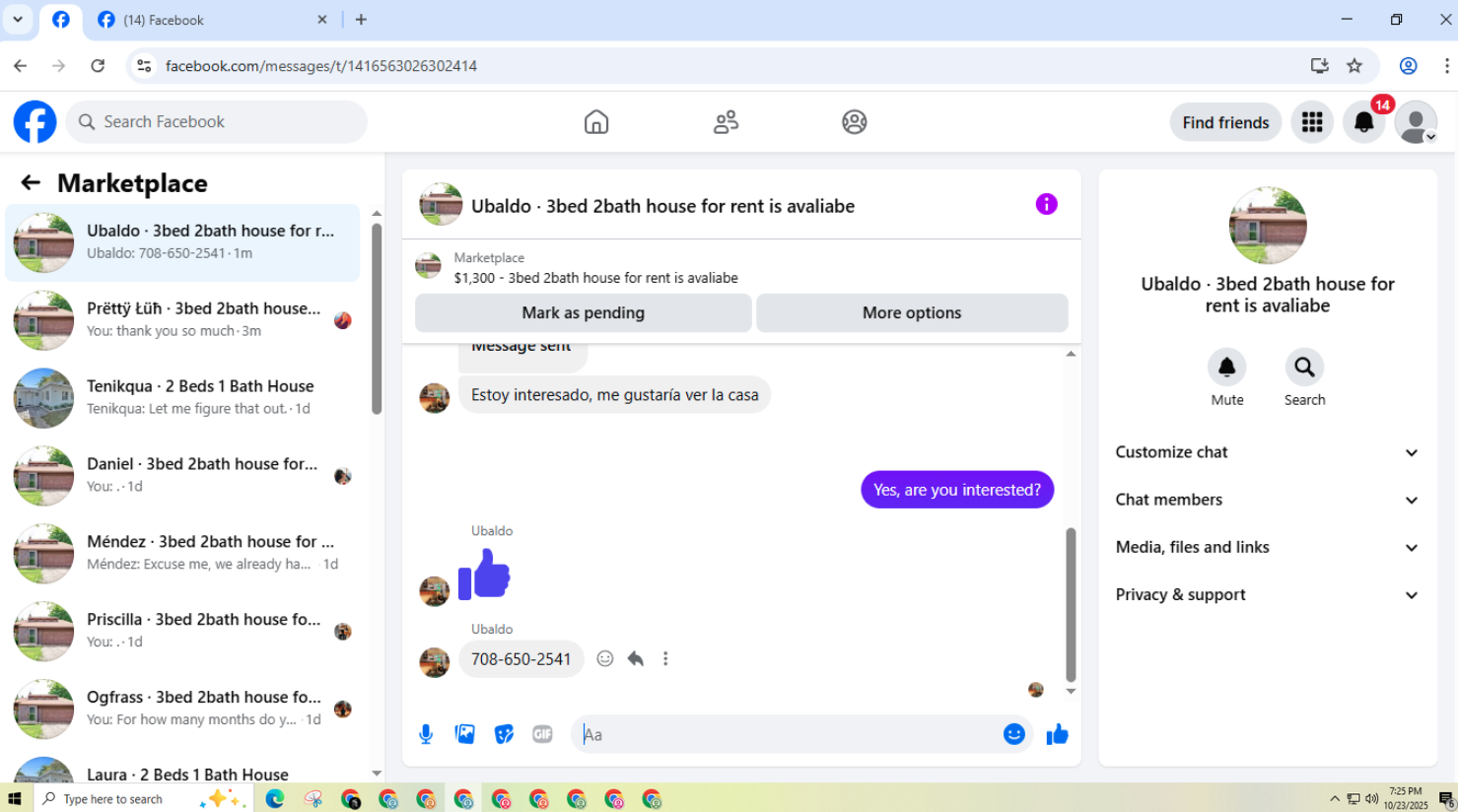
Task: Click the (14) Facebook browser tab
Action: tap(213, 20)
